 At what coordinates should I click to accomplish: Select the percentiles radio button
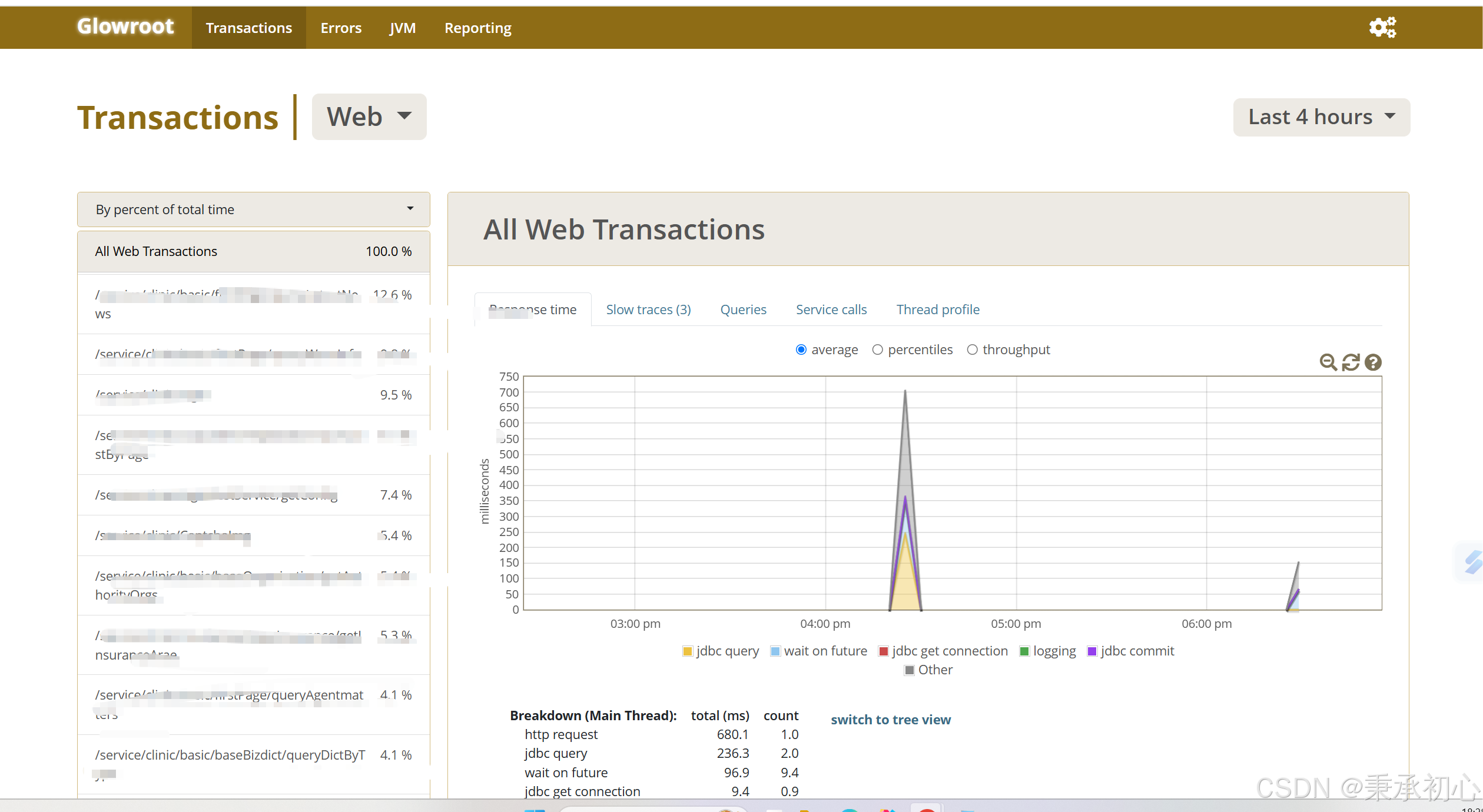pos(877,350)
